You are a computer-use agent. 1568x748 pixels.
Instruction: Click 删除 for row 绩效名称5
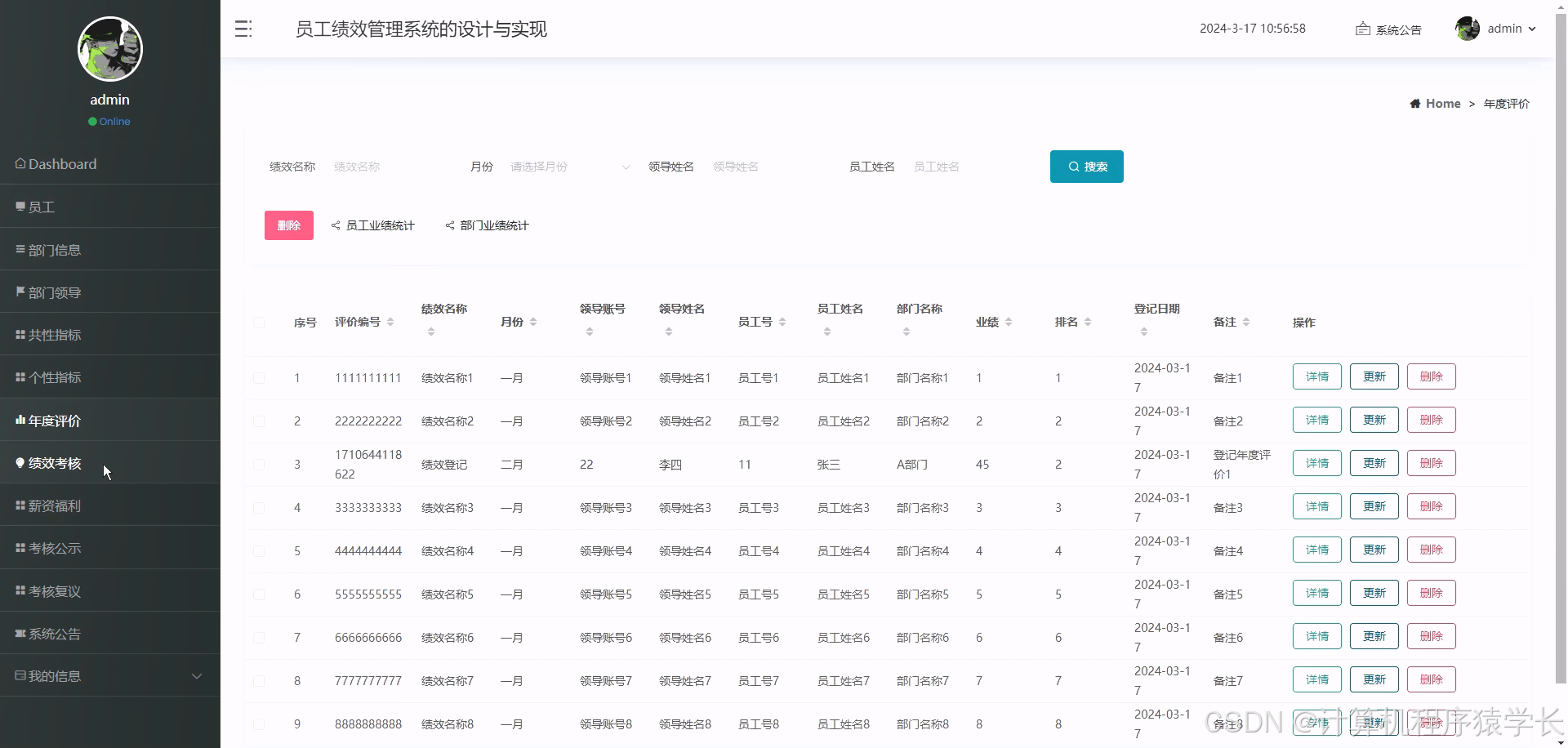1432,593
